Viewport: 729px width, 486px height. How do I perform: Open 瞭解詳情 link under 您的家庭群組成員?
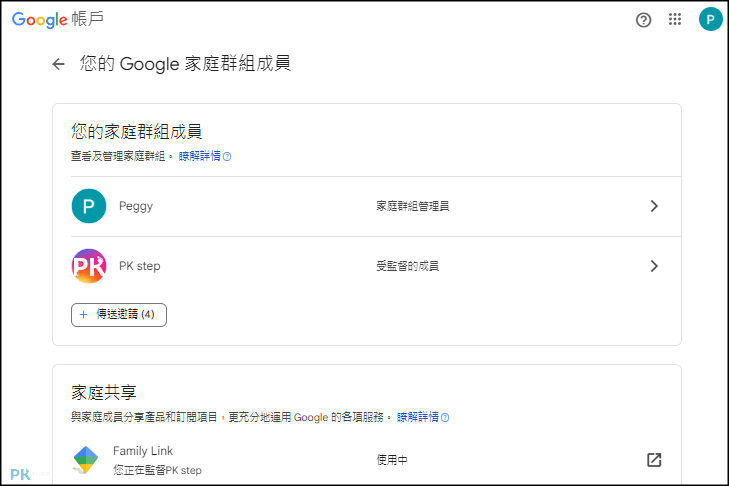coord(205,156)
